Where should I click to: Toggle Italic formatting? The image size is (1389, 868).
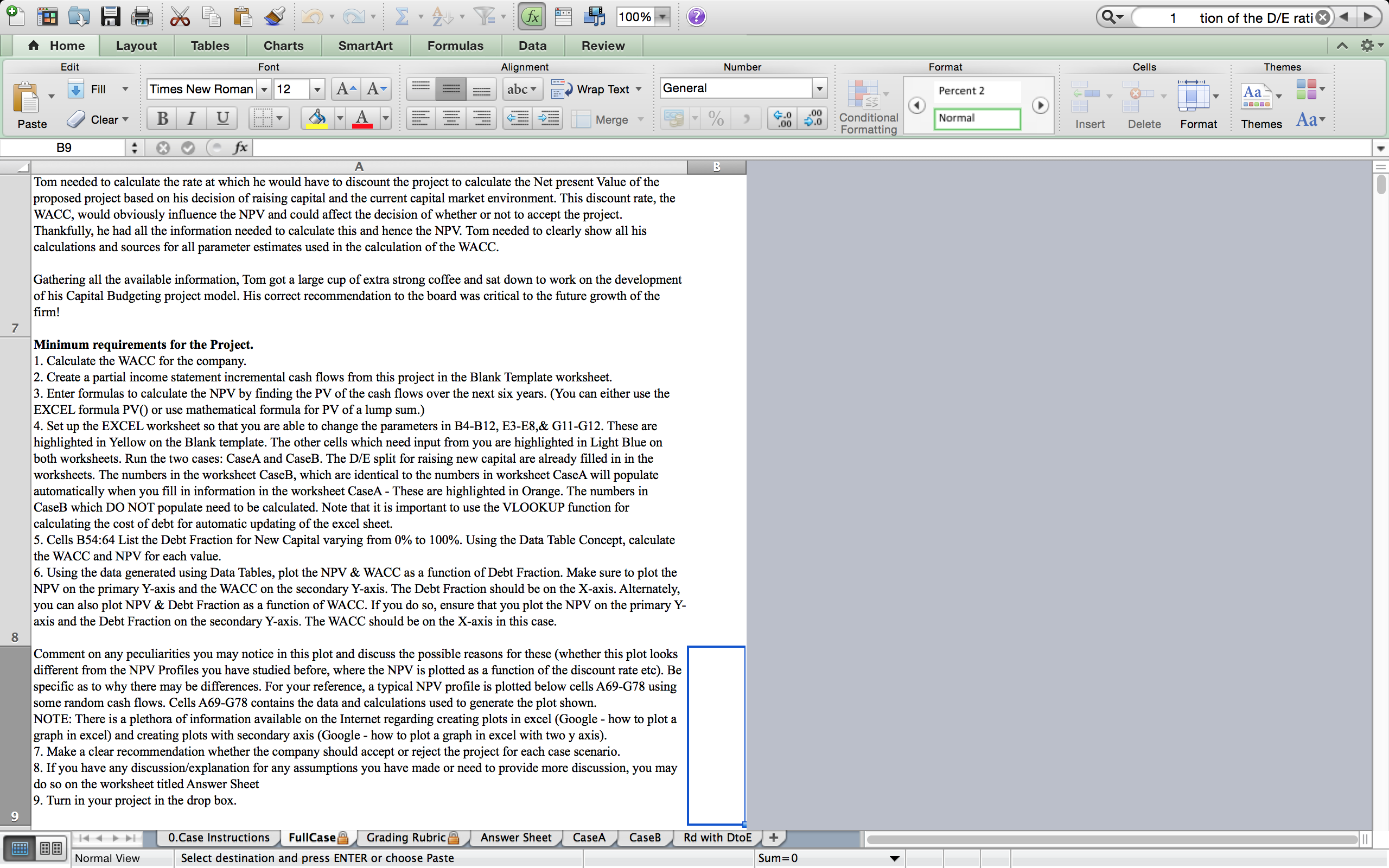pyautogui.click(x=192, y=119)
